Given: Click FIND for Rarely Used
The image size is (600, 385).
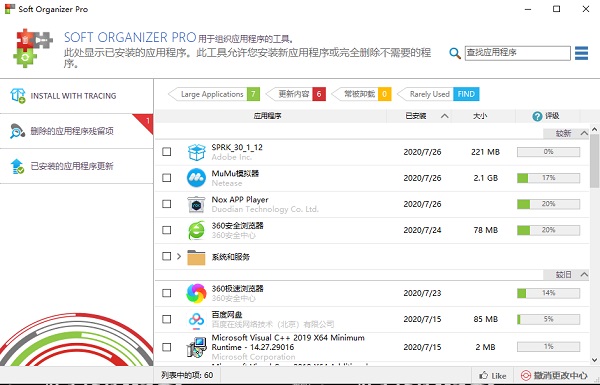Looking at the screenshot, I should [x=466, y=94].
